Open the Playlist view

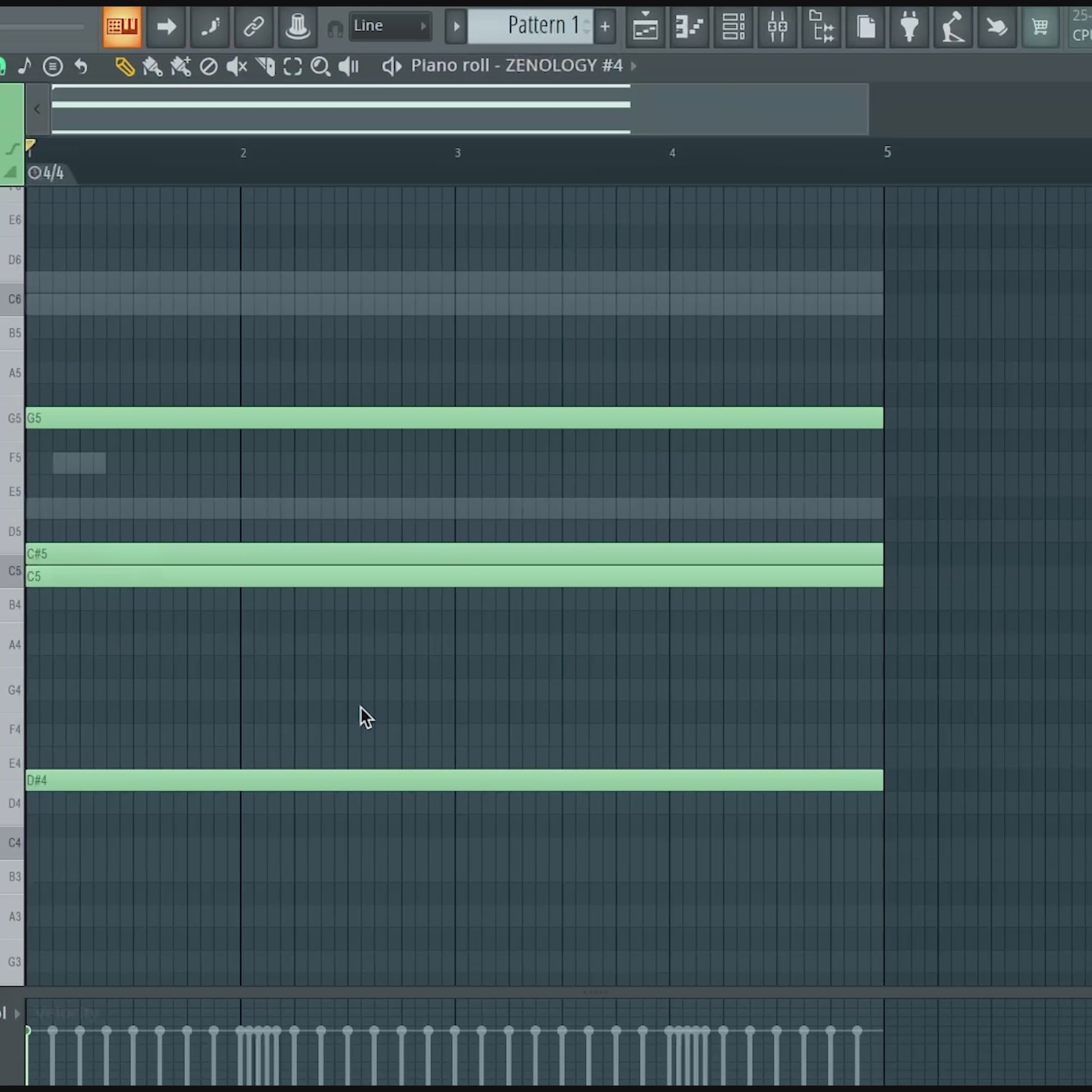[x=645, y=26]
